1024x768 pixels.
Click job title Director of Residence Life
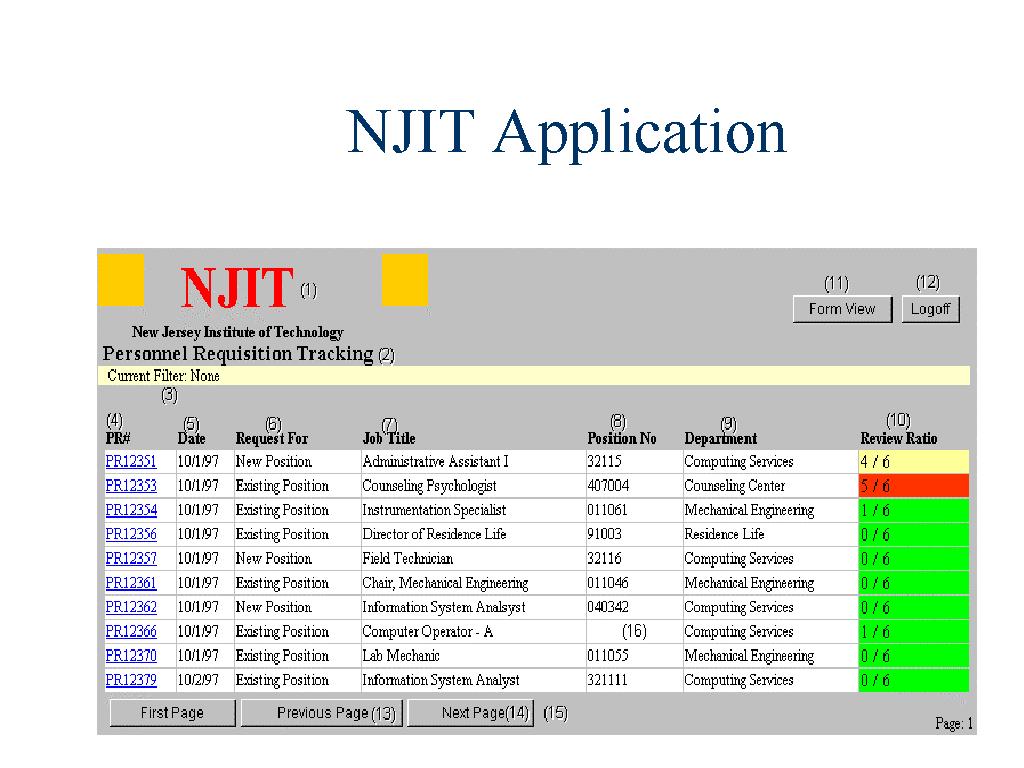(434, 534)
